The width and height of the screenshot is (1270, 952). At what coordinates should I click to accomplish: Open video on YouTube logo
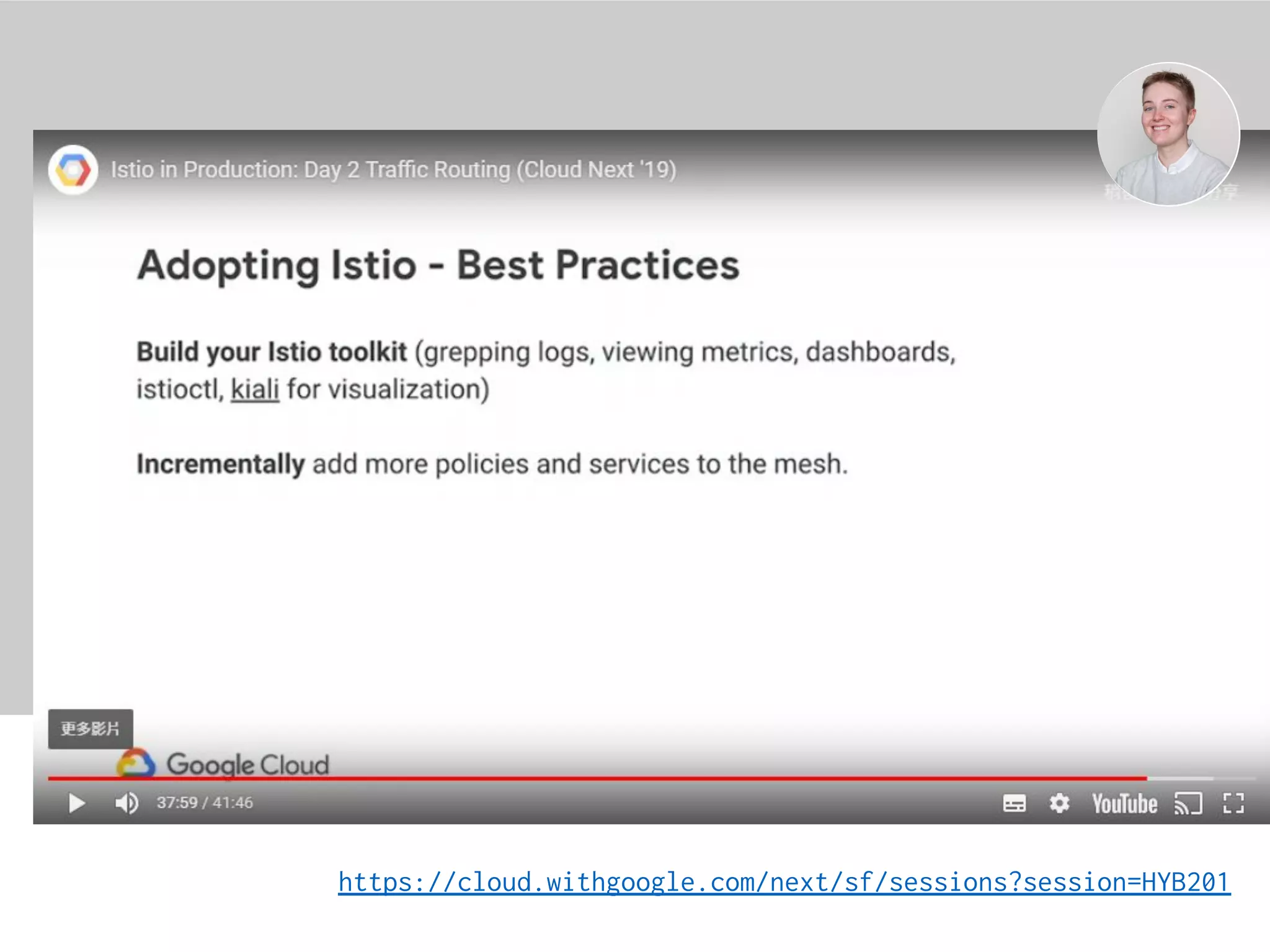[x=1124, y=804]
